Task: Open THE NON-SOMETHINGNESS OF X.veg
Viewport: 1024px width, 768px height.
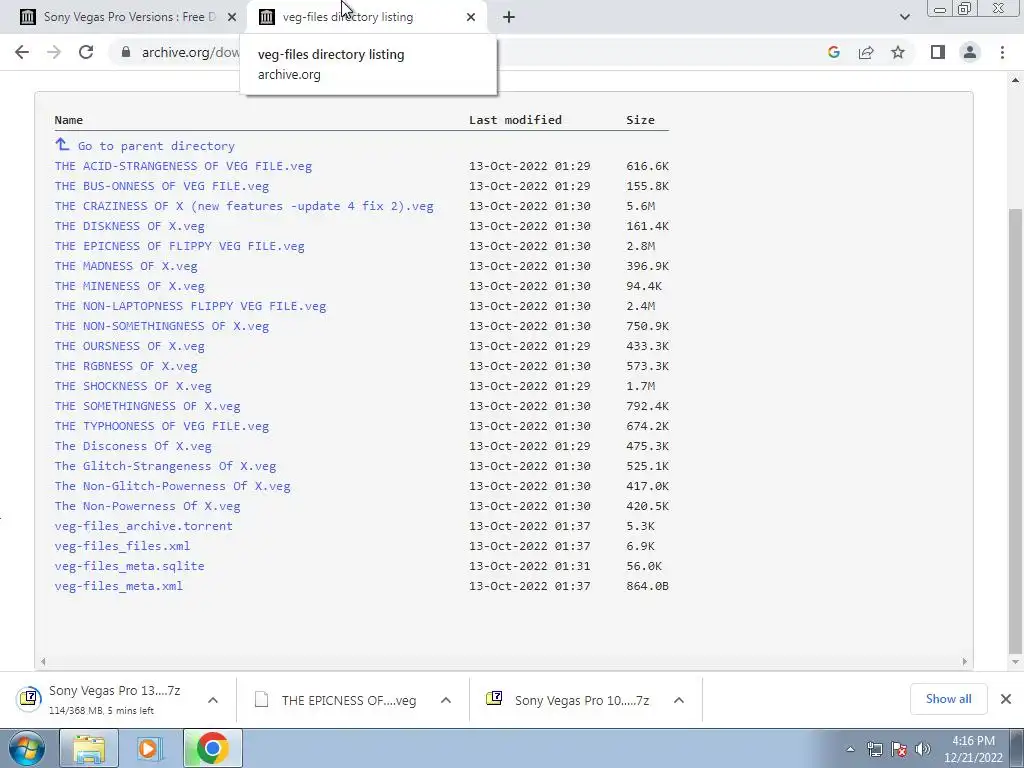Action: (x=162, y=326)
